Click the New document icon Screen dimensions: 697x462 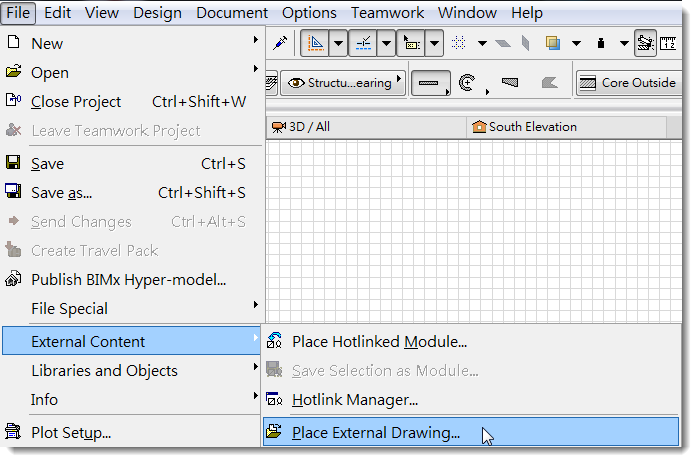tap(14, 42)
